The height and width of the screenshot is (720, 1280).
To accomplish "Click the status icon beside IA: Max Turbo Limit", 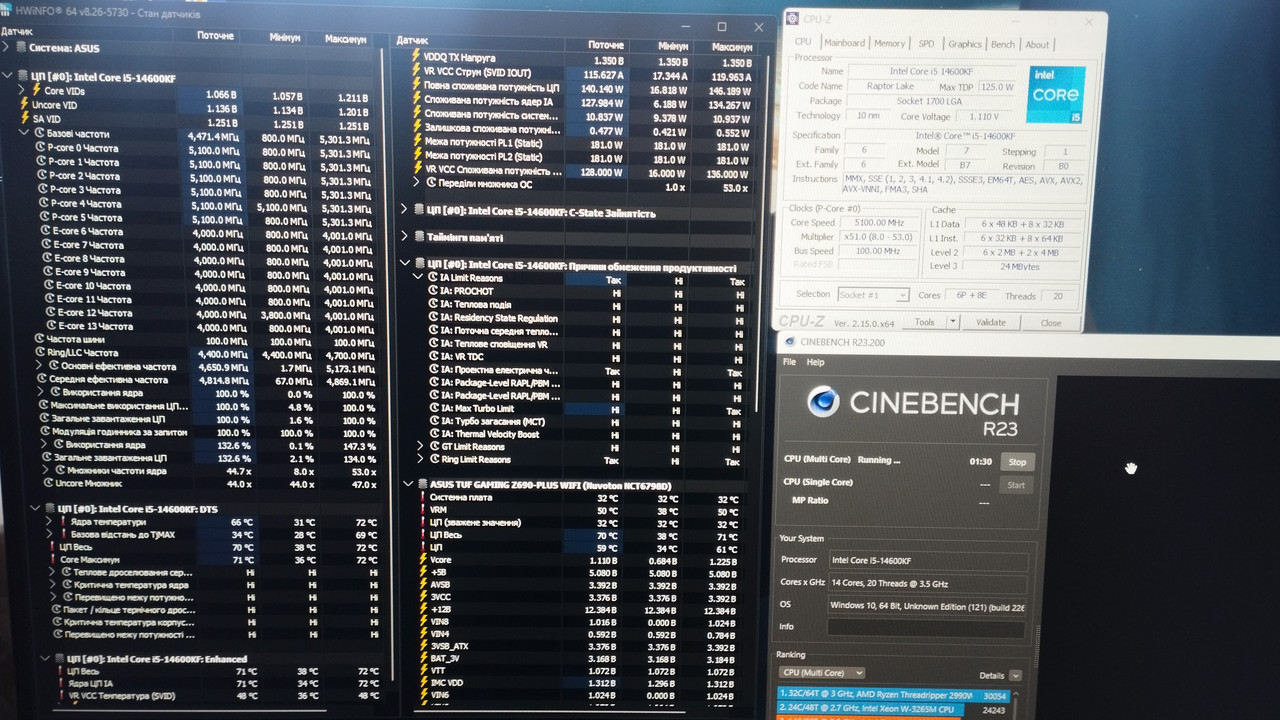I will point(433,409).
